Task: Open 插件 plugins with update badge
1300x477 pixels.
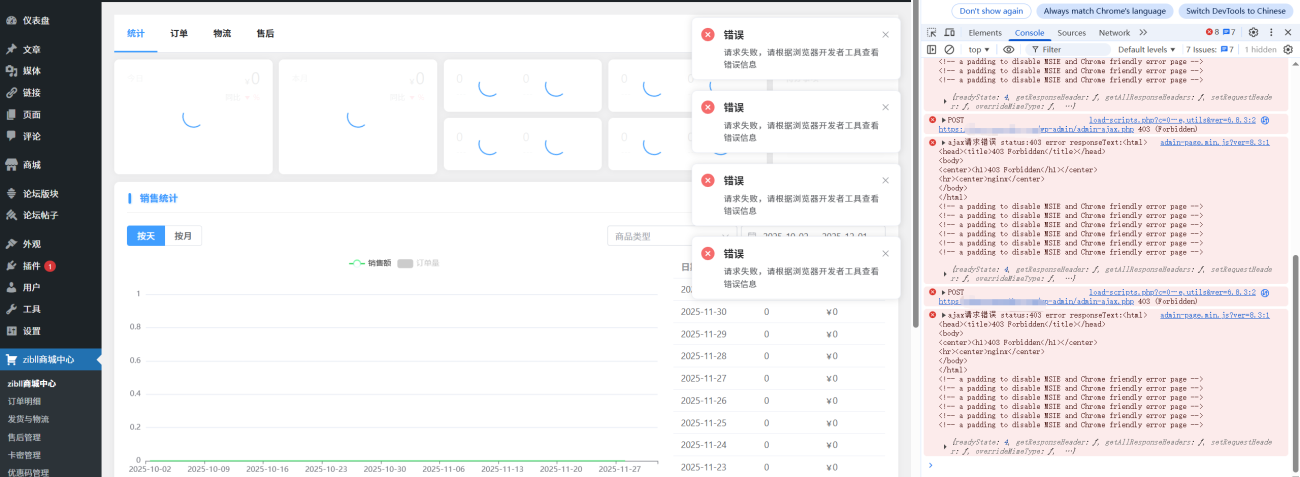Action: [x=32, y=266]
